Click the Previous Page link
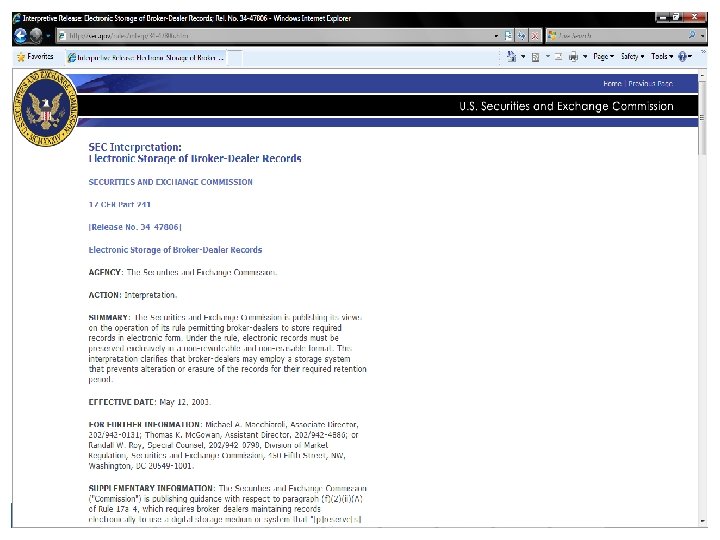 pos(650,84)
